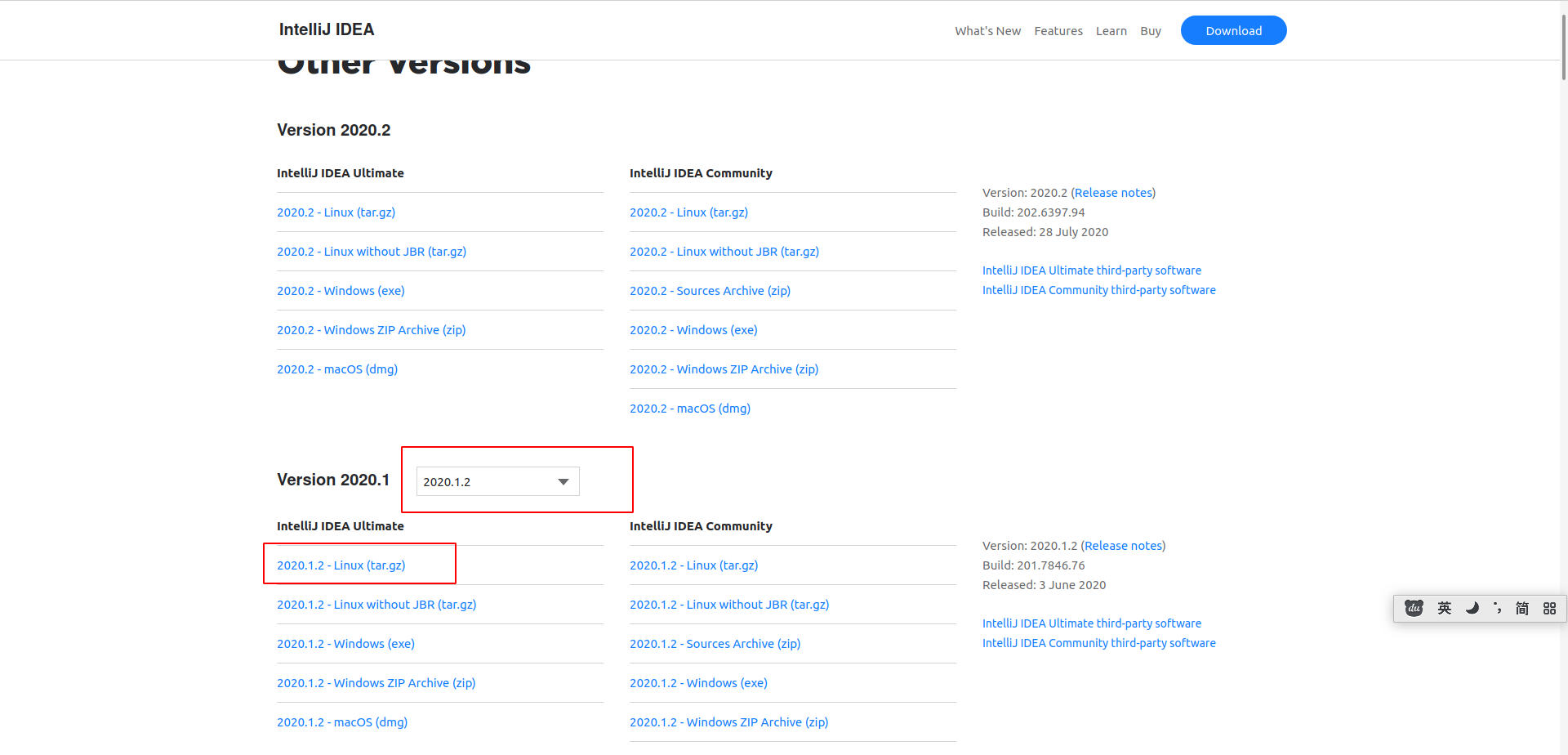Download Community 2020.2 Linux without JBR

pyautogui.click(x=724, y=252)
